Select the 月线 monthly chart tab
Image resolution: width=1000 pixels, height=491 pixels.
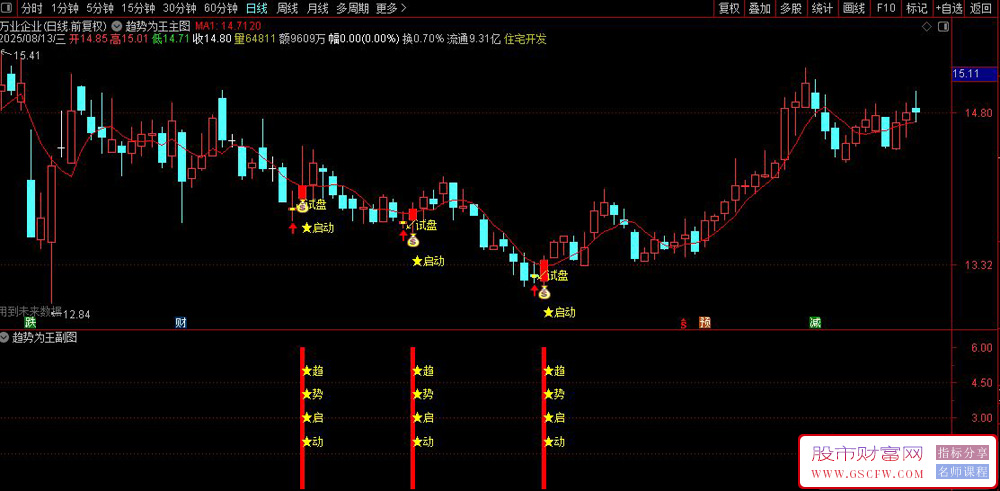(318, 8)
